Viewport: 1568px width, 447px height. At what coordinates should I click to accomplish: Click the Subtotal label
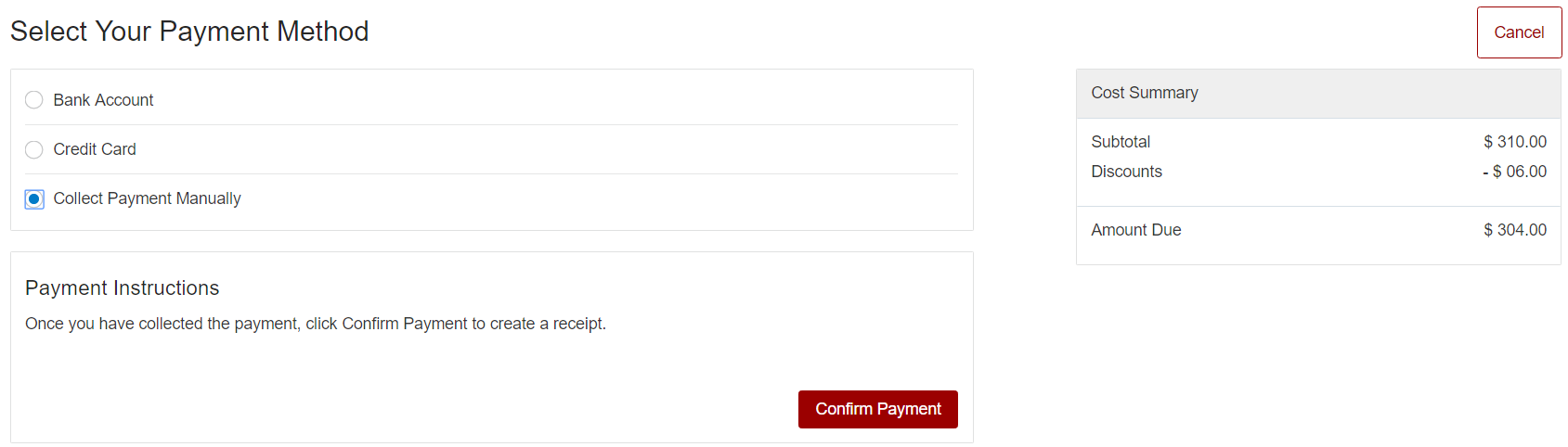tap(1121, 142)
